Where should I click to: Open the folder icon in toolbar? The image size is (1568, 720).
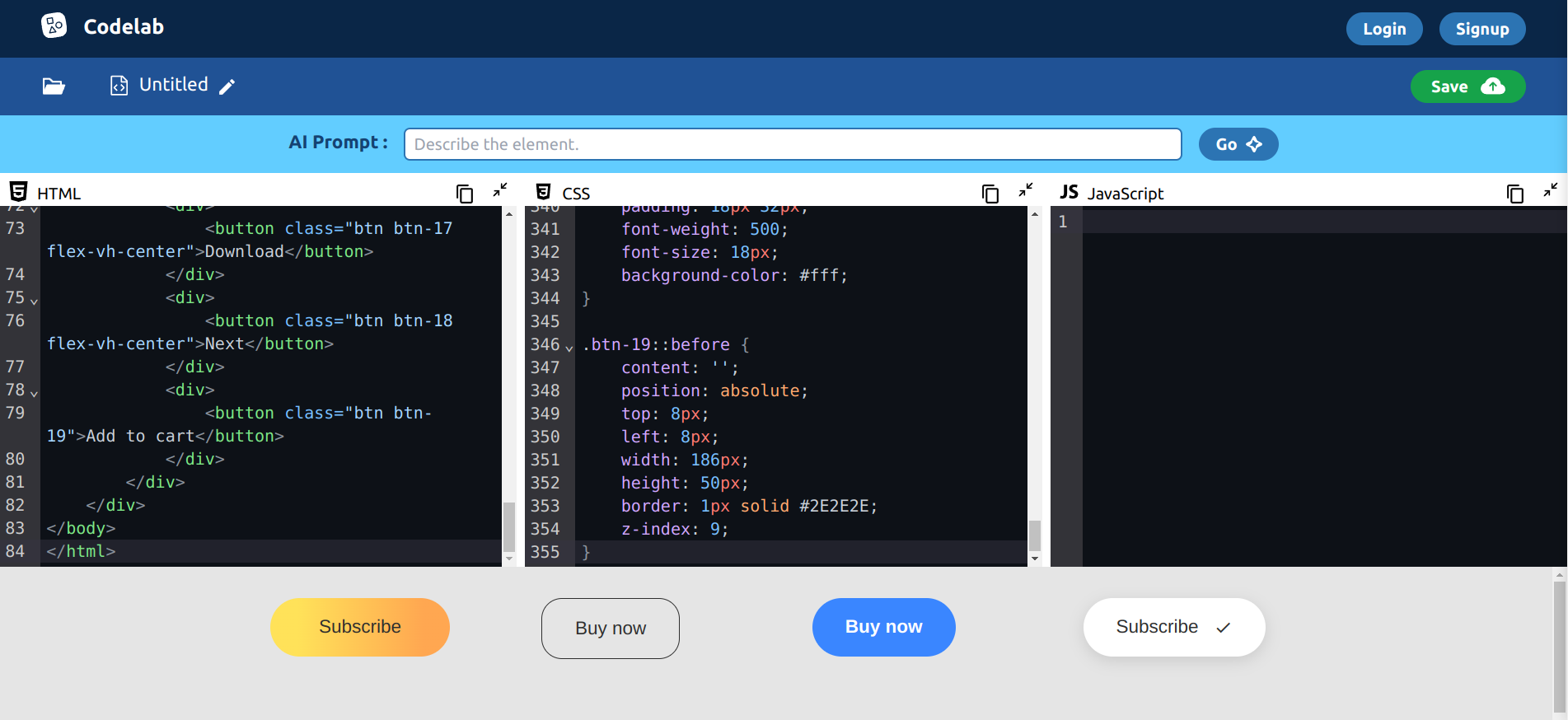point(54,86)
